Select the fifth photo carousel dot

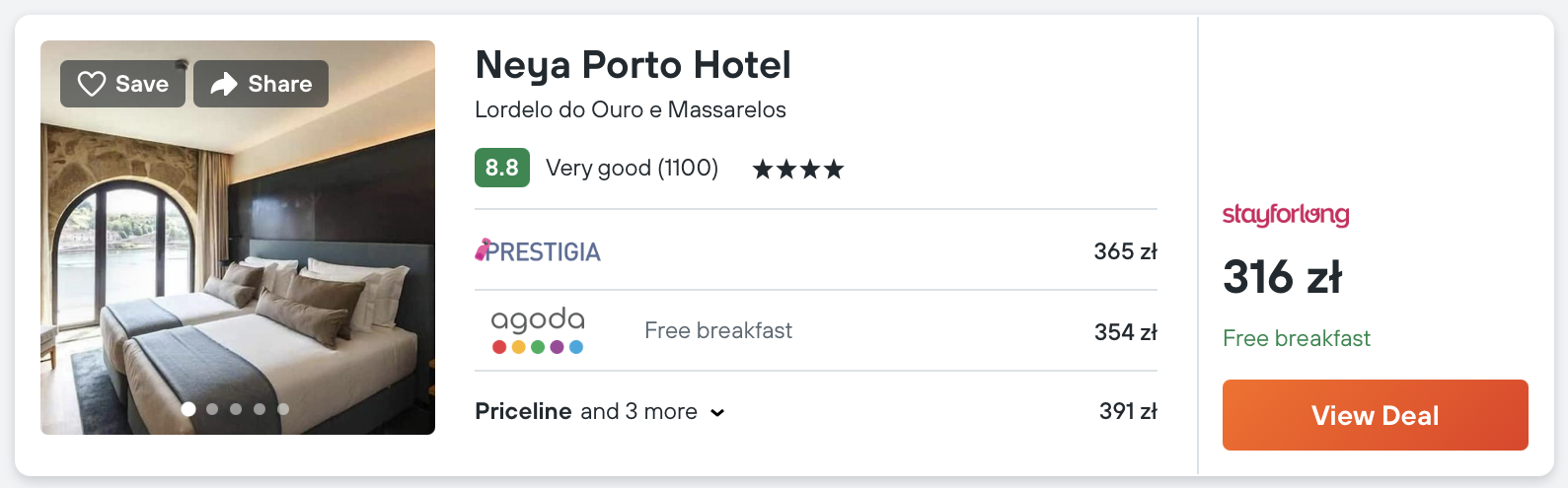click(283, 409)
